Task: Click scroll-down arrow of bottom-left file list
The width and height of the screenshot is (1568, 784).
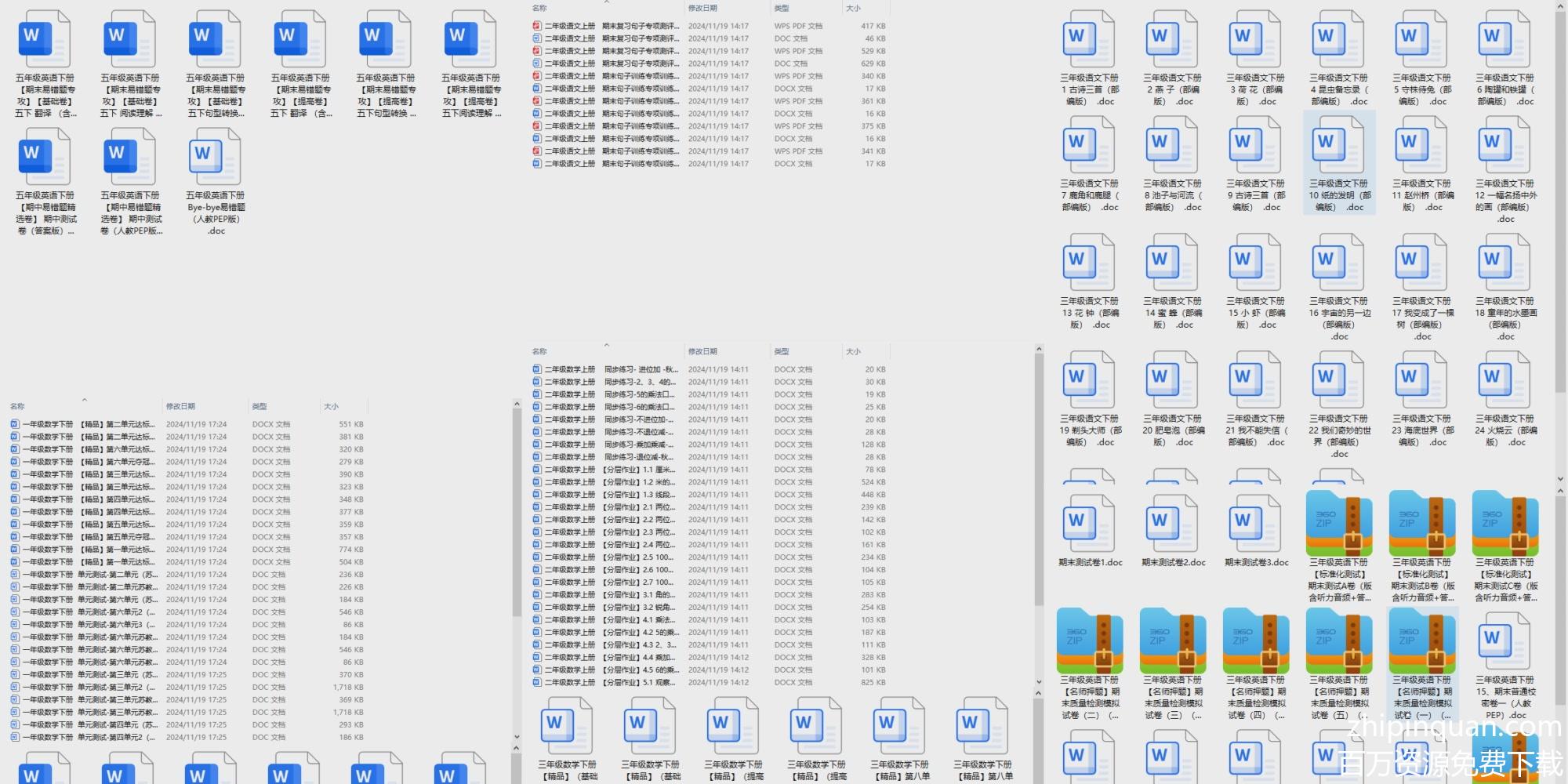Action: tap(517, 737)
